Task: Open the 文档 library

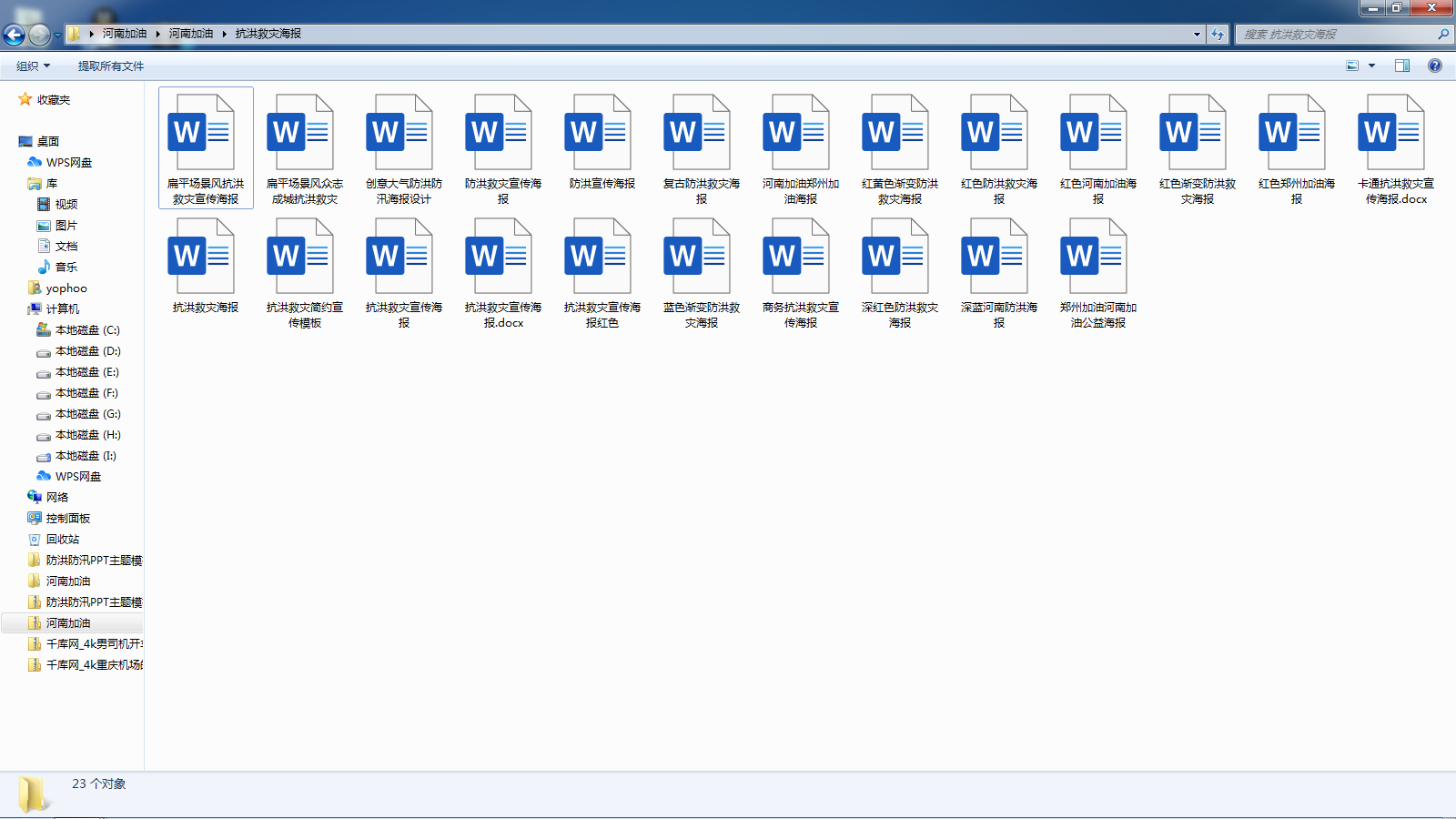Action: pos(66,246)
